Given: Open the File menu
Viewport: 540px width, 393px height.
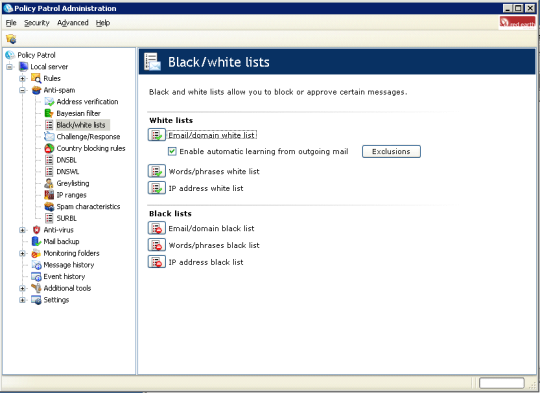Looking at the screenshot, I should [x=11, y=23].
